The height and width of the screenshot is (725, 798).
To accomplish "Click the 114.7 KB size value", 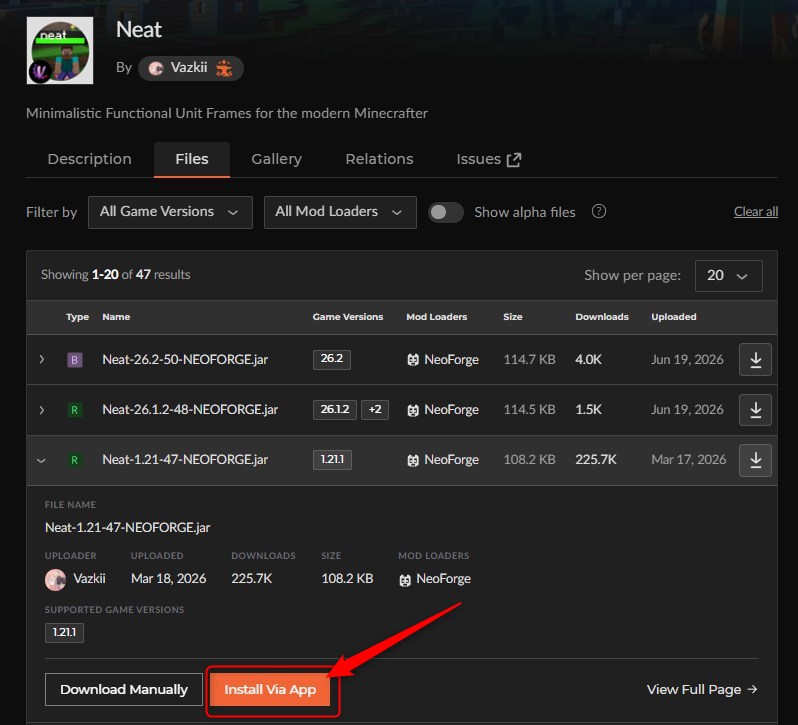I will tap(529, 359).
